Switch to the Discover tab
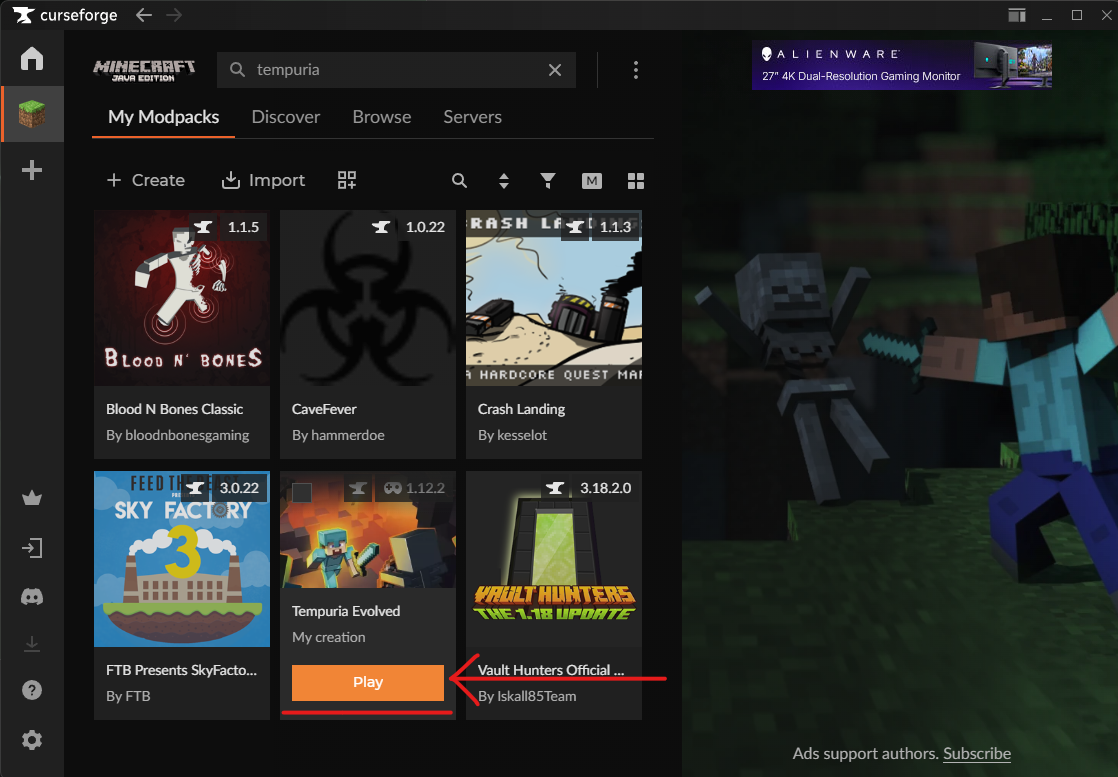This screenshot has width=1118, height=777. [x=286, y=117]
